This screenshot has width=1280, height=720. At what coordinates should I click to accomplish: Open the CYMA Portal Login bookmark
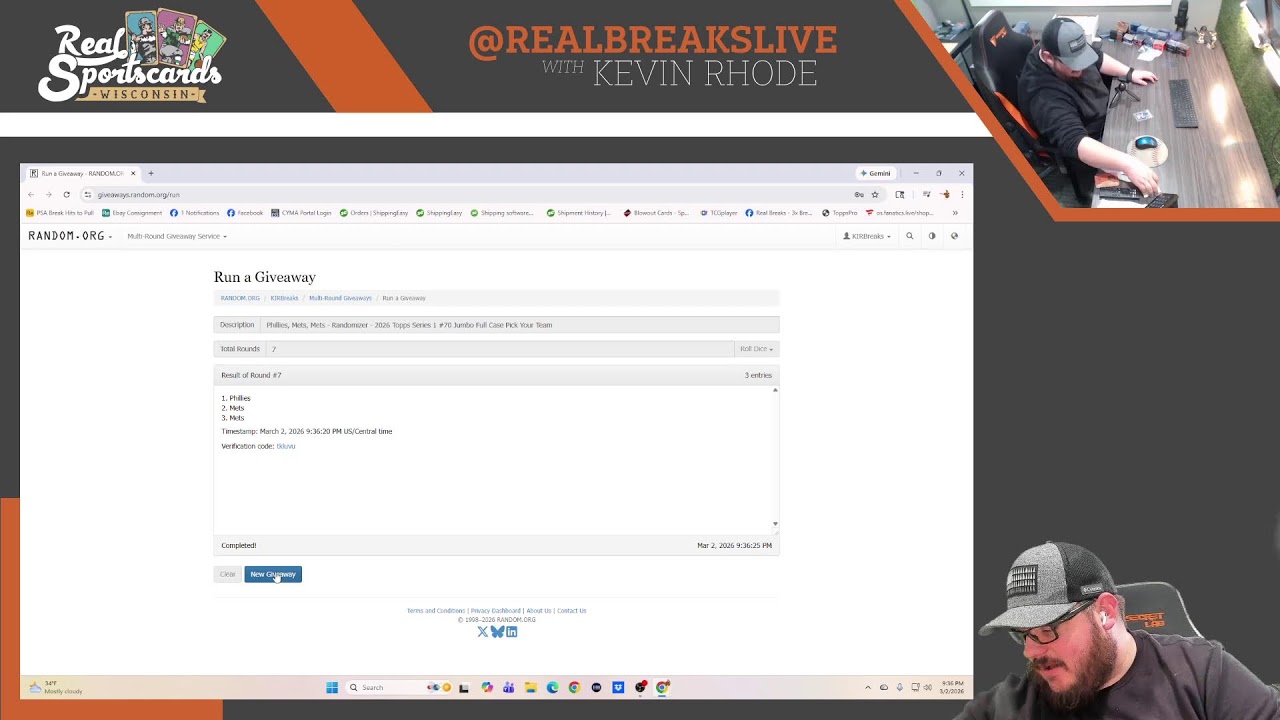301,213
